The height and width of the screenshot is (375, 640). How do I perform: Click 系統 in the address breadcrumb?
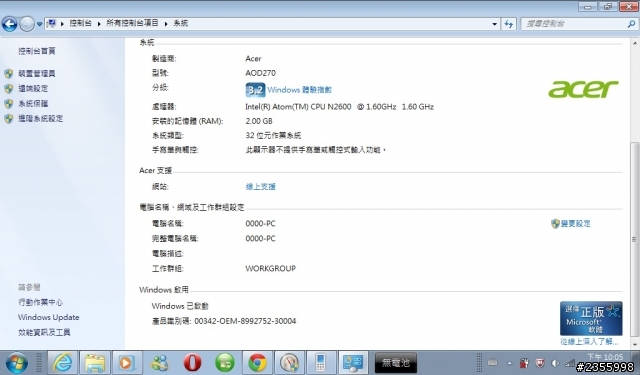pyautogui.click(x=180, y=23)
